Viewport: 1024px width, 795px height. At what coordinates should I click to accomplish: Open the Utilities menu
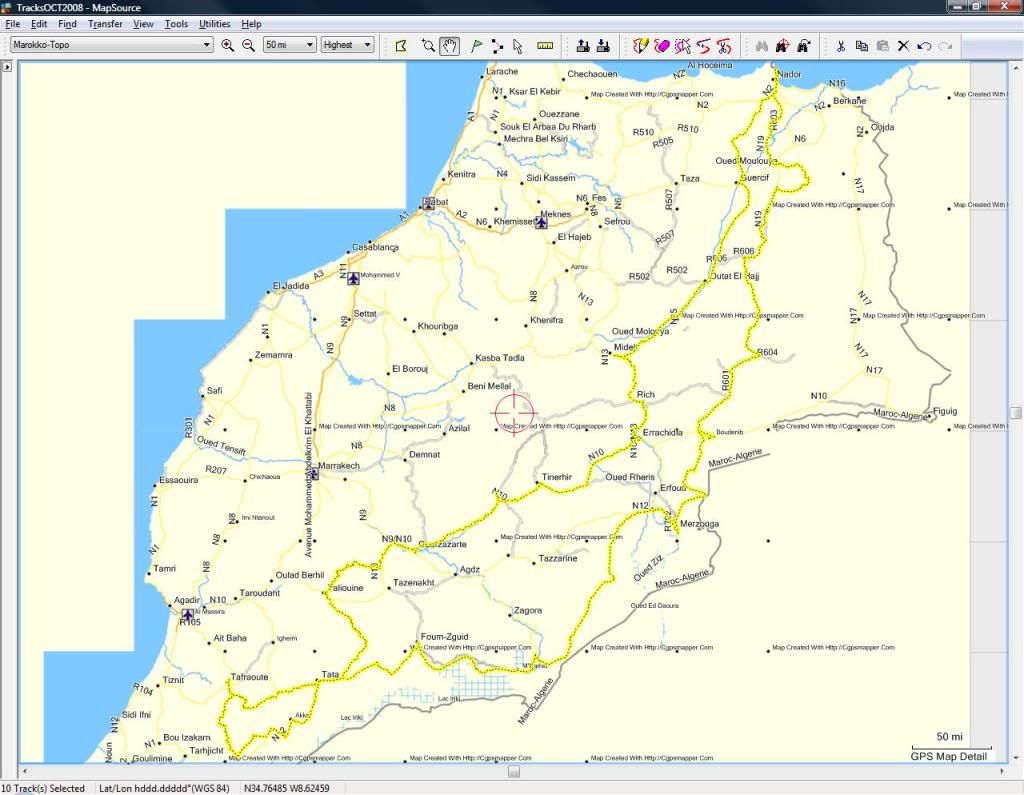pyautogui.click(x=214, y=24)
